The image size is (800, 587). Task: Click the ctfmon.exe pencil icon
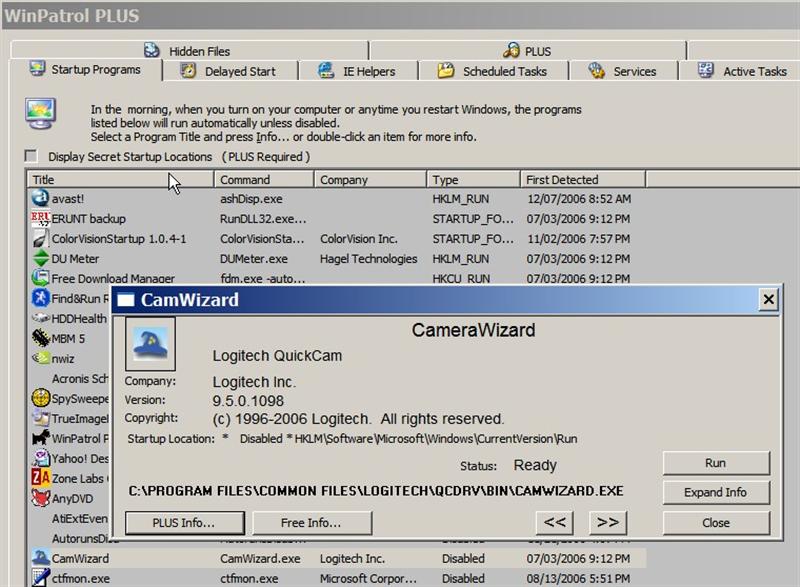pyautogui.click(x=40, y=578)
